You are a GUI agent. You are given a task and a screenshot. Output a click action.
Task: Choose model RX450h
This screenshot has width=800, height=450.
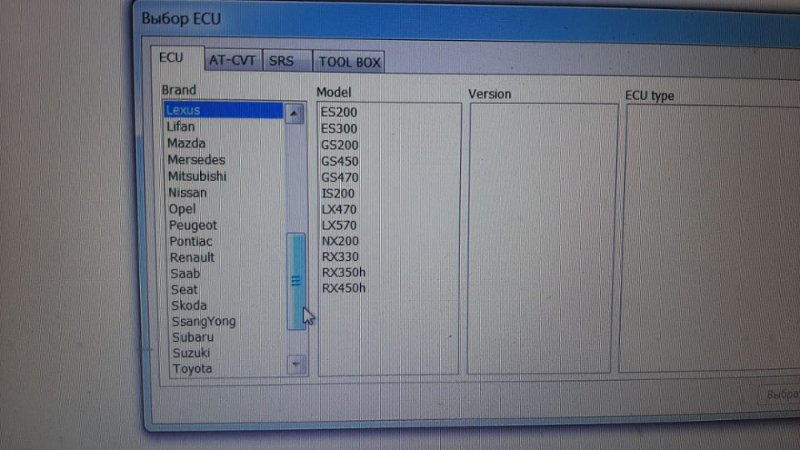pyautogui.click(x=343, y=288)
